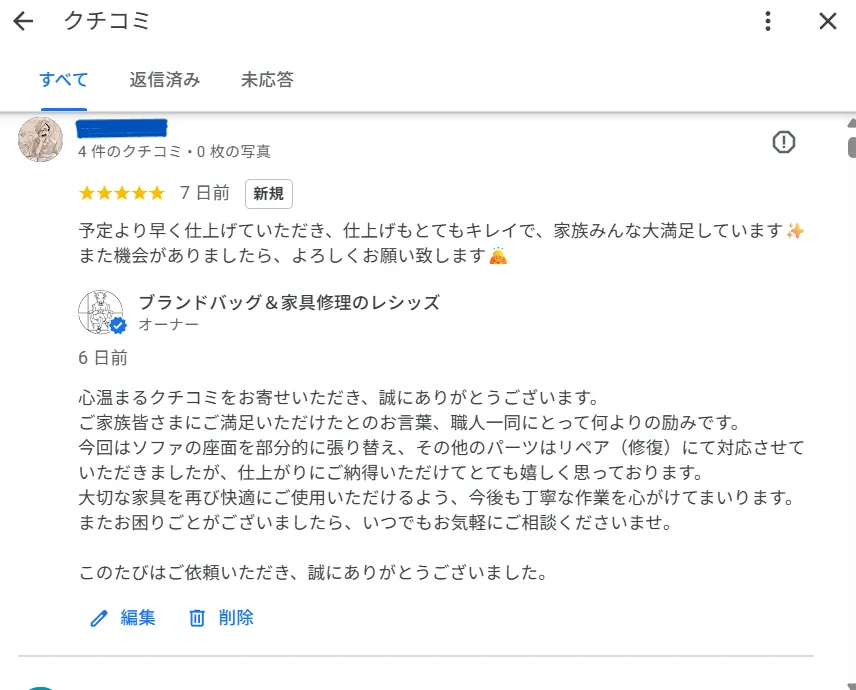Click the fifth star of the rating

(156, 193)
